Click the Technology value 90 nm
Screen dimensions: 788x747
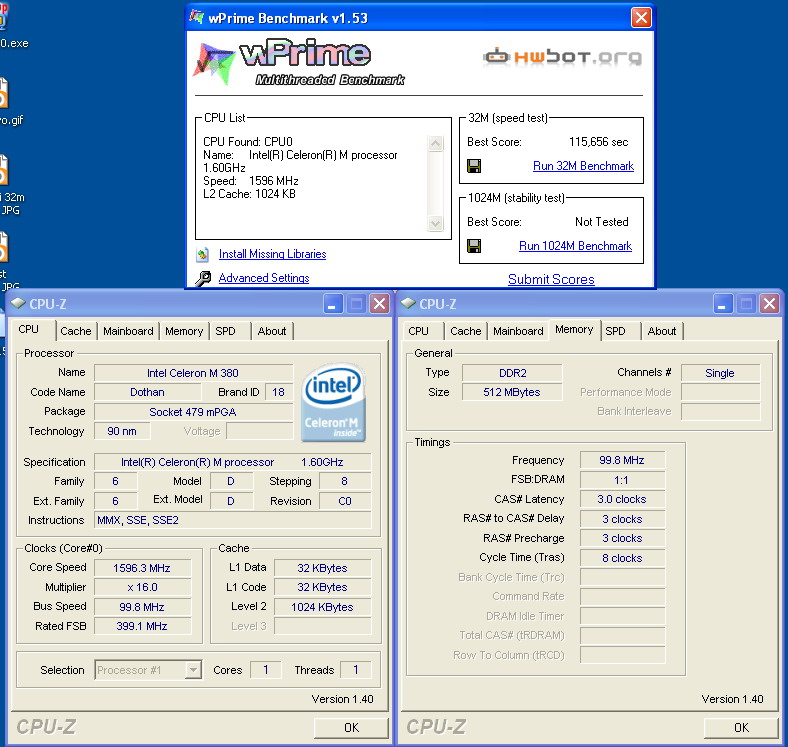122,431
